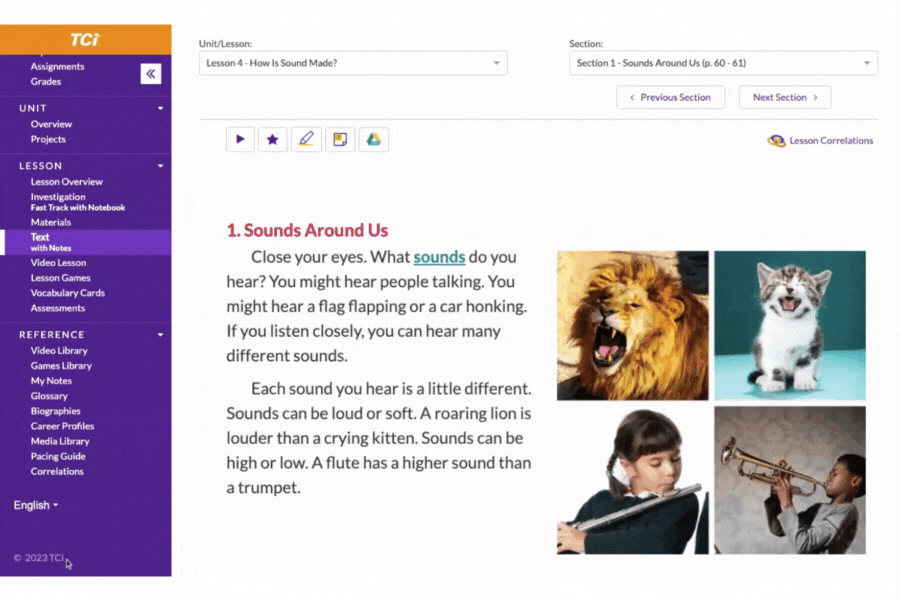Open Vocabulary Cards
This screenshot has width=900, height=600.
click(x=68, y=293)
